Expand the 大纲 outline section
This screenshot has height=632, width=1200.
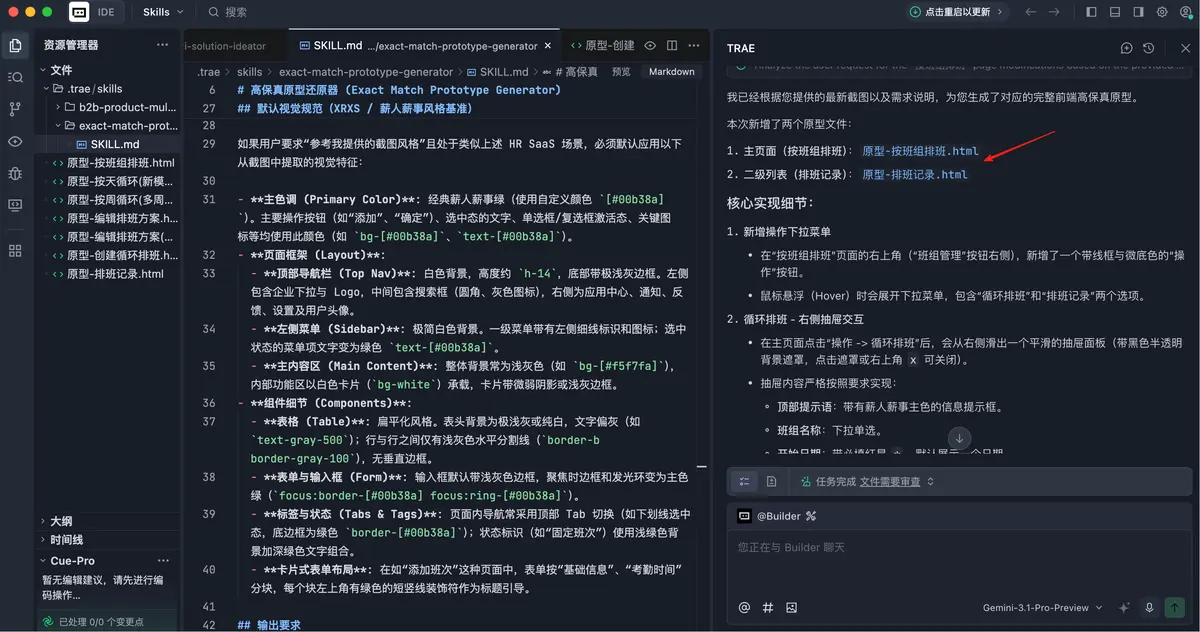(61, 521)
